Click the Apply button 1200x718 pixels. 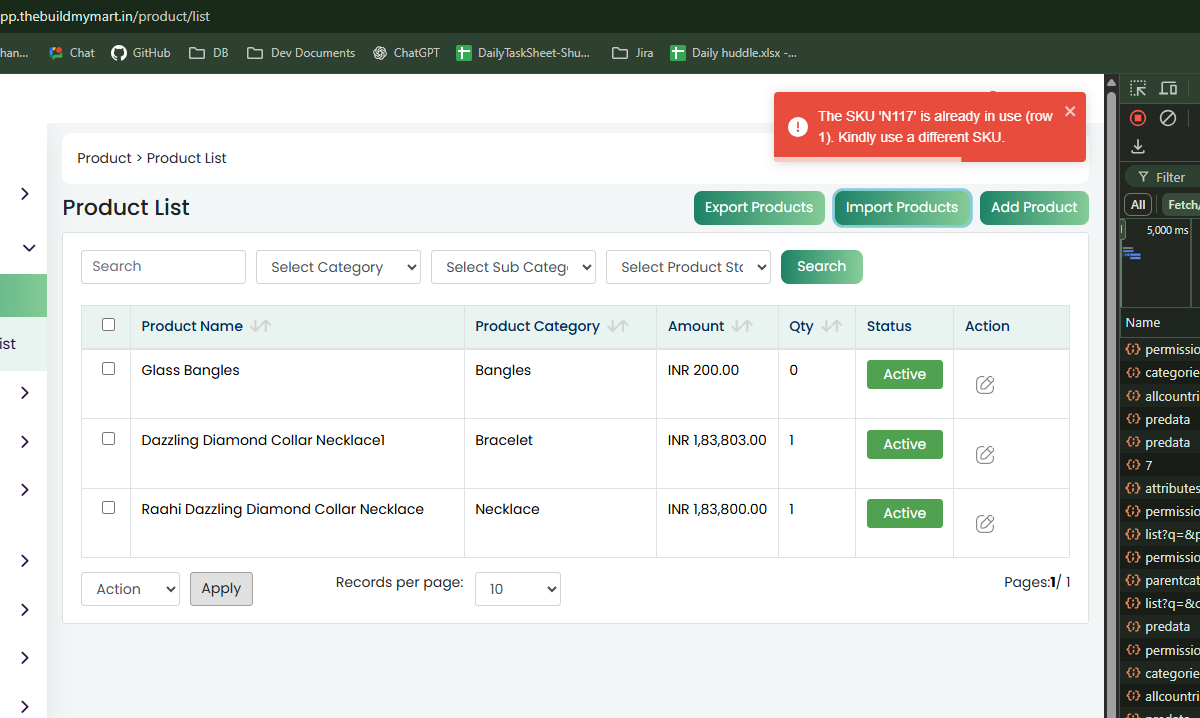221,589
